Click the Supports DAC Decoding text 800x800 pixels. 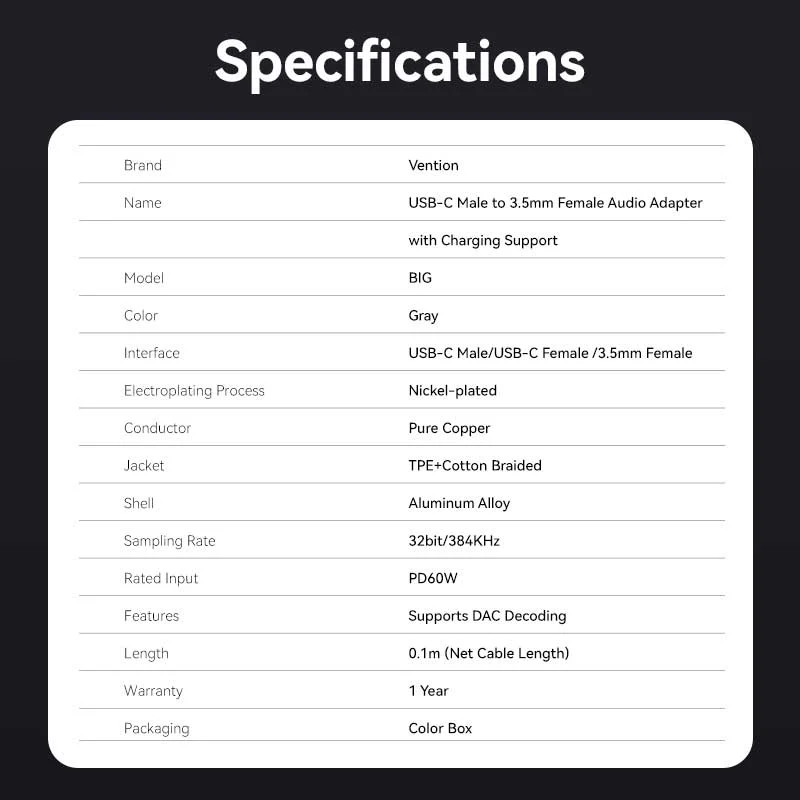click(487, 616)
